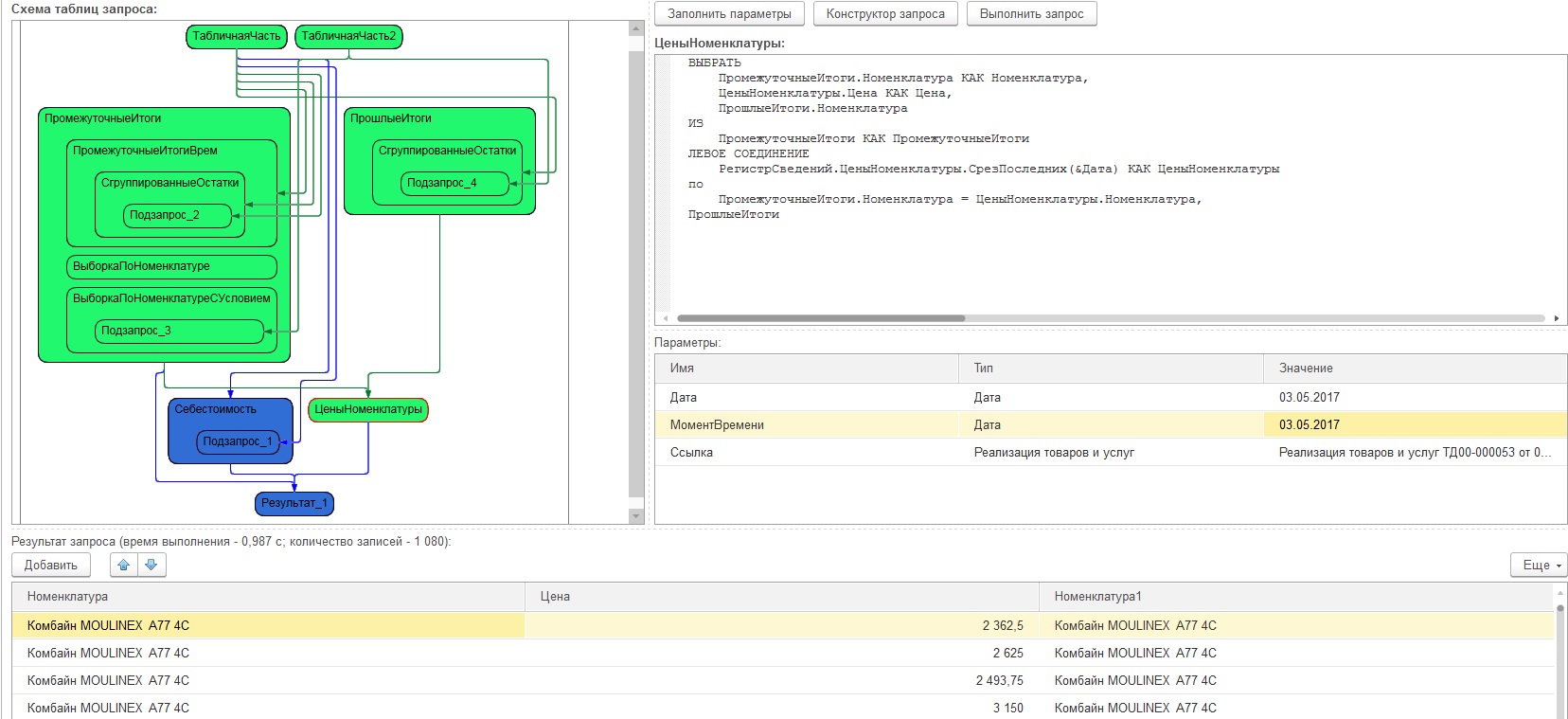Sort parameters by Имя column header
The image size is (1568, 719).
807,368
